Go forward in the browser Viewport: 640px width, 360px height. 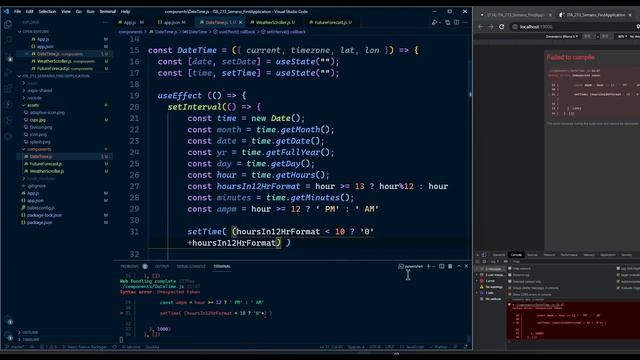coord(491,27)
